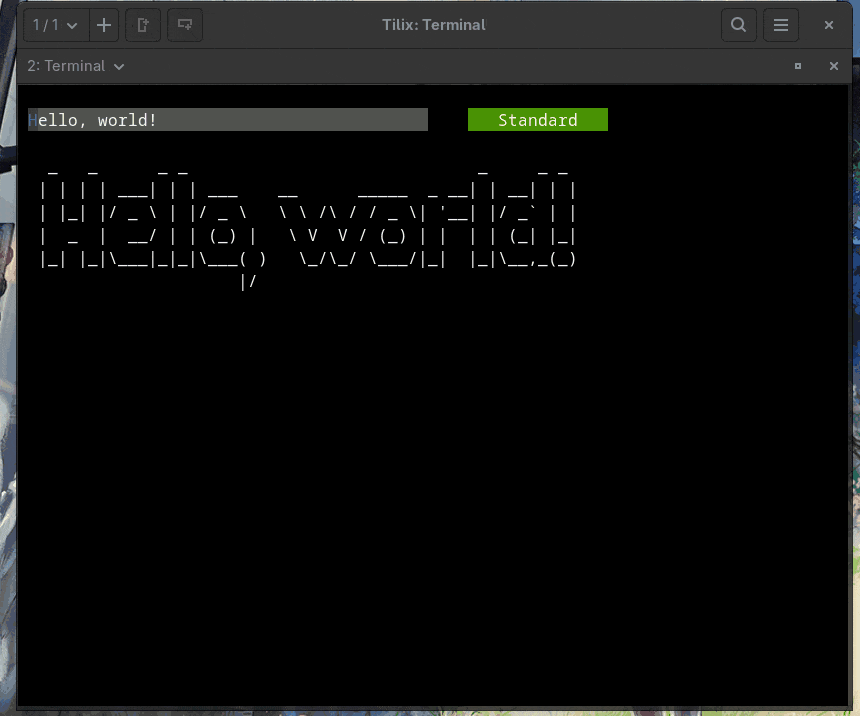This screenshot has height=716, width=860.
Task: Add a terminal to the right
Action: (143, 25)
